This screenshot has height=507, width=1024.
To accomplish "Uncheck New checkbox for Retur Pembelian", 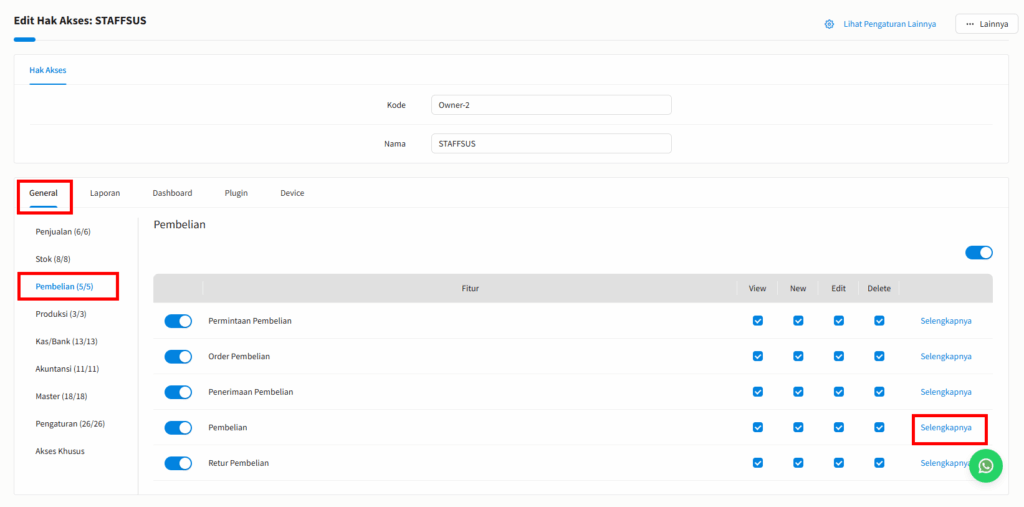I will (x=798, y=463).
